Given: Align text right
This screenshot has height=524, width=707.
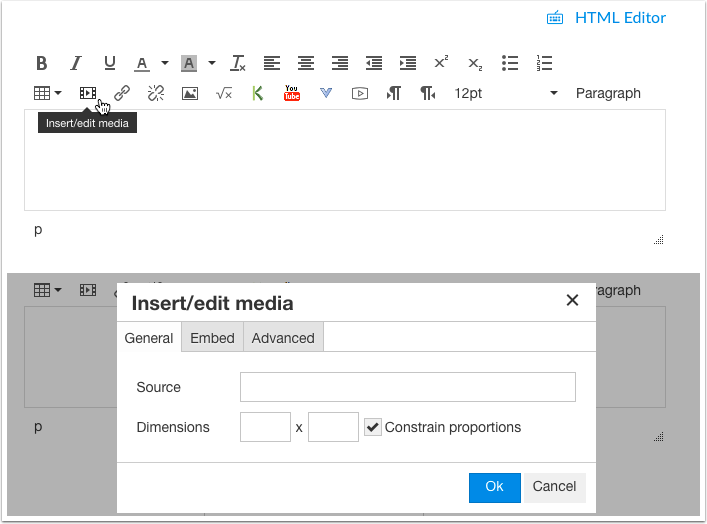Looking at the screenshot, I should [340, 63].
